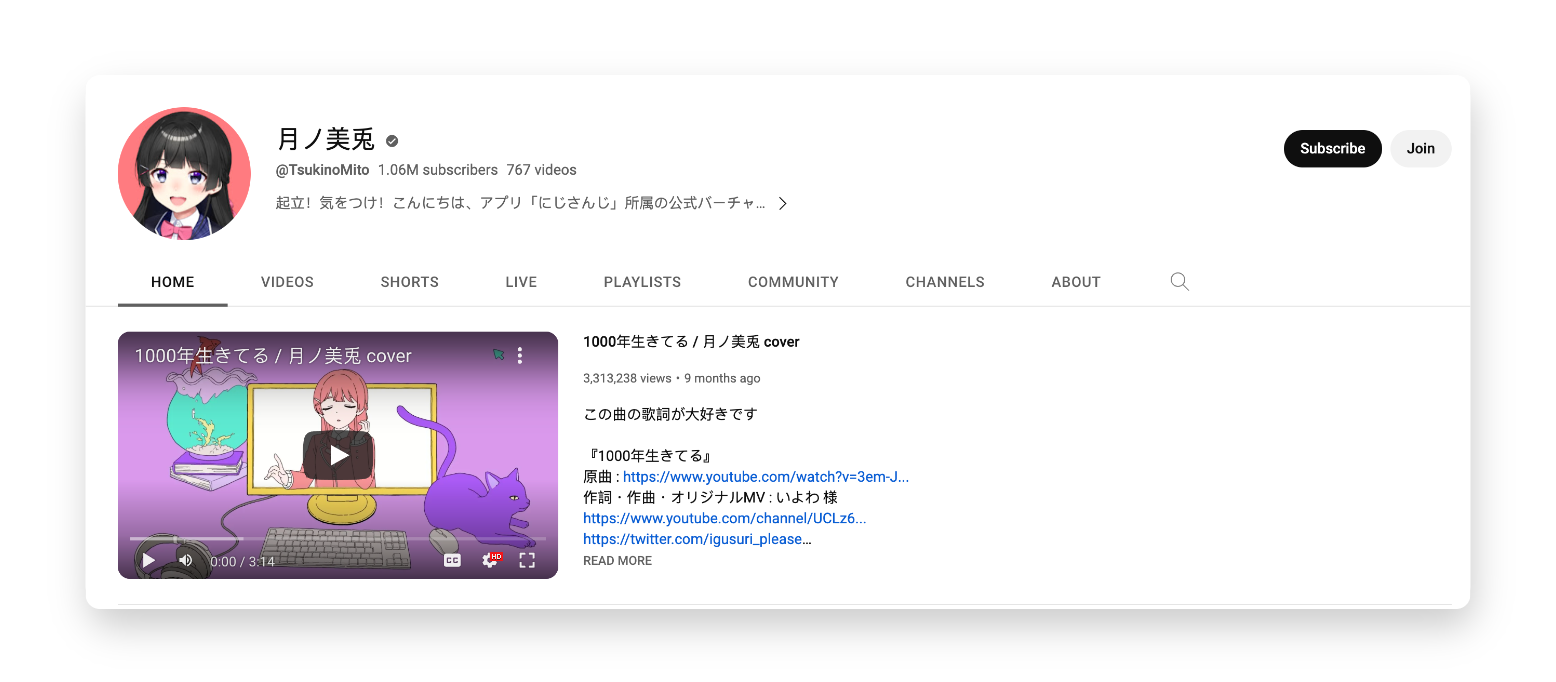Click the 767 videos count
Image resolution: width=1556 pixels, height=682 pixels.
click(x=541, y=170)
